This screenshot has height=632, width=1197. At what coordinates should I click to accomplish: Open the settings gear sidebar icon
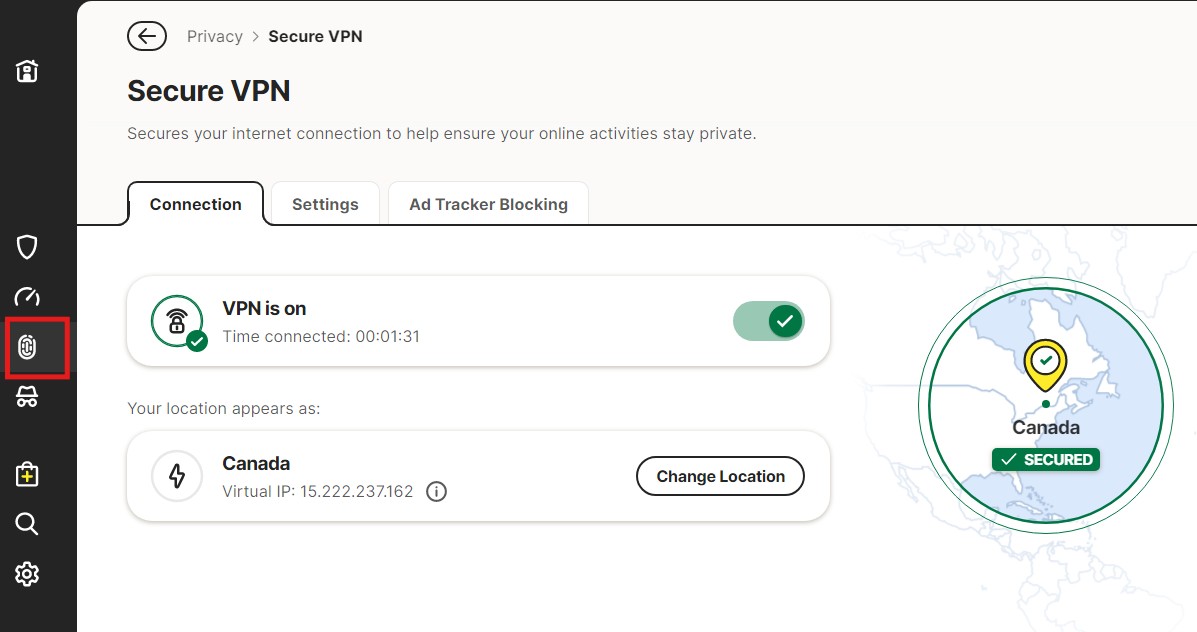point(27,574)
